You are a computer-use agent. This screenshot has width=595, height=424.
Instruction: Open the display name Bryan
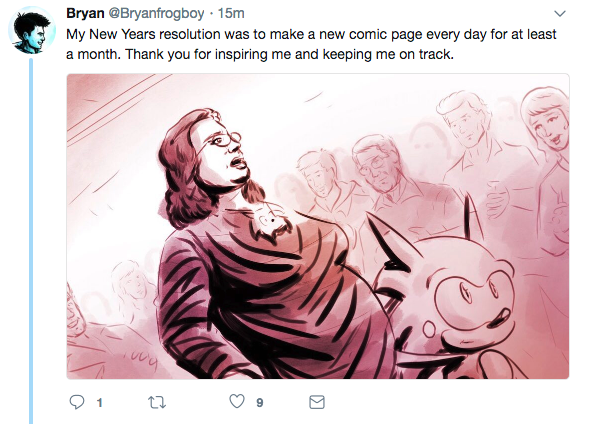tap(85, 13)
